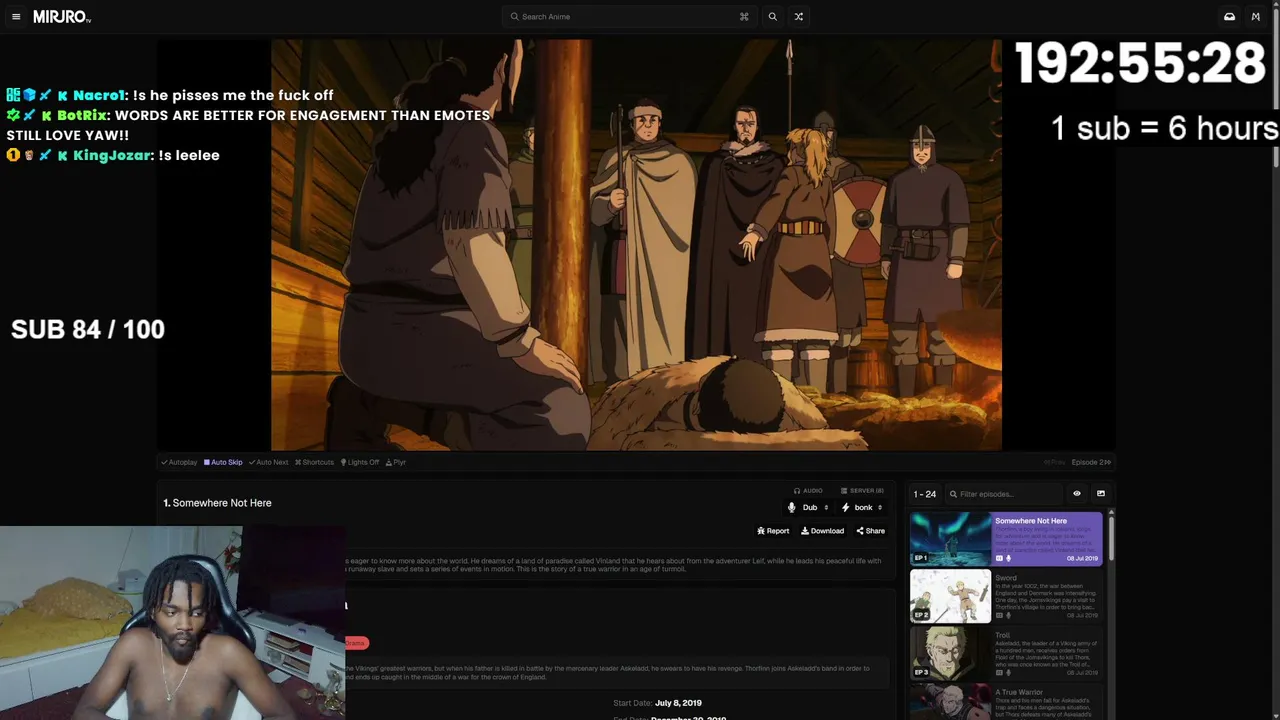
Task: Click the microphone dub icon on the Troll card
Action: 1008,672
